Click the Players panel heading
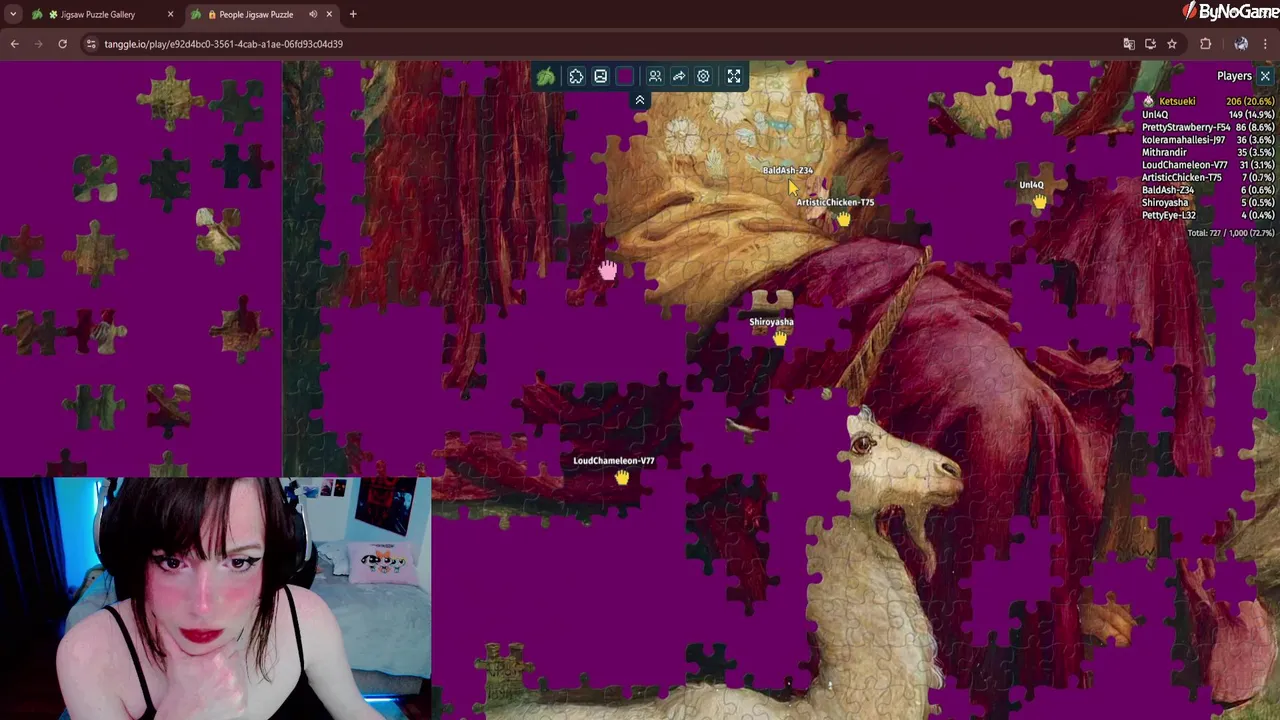The width and height of the screenshot is (1280, 720). 1234,76
